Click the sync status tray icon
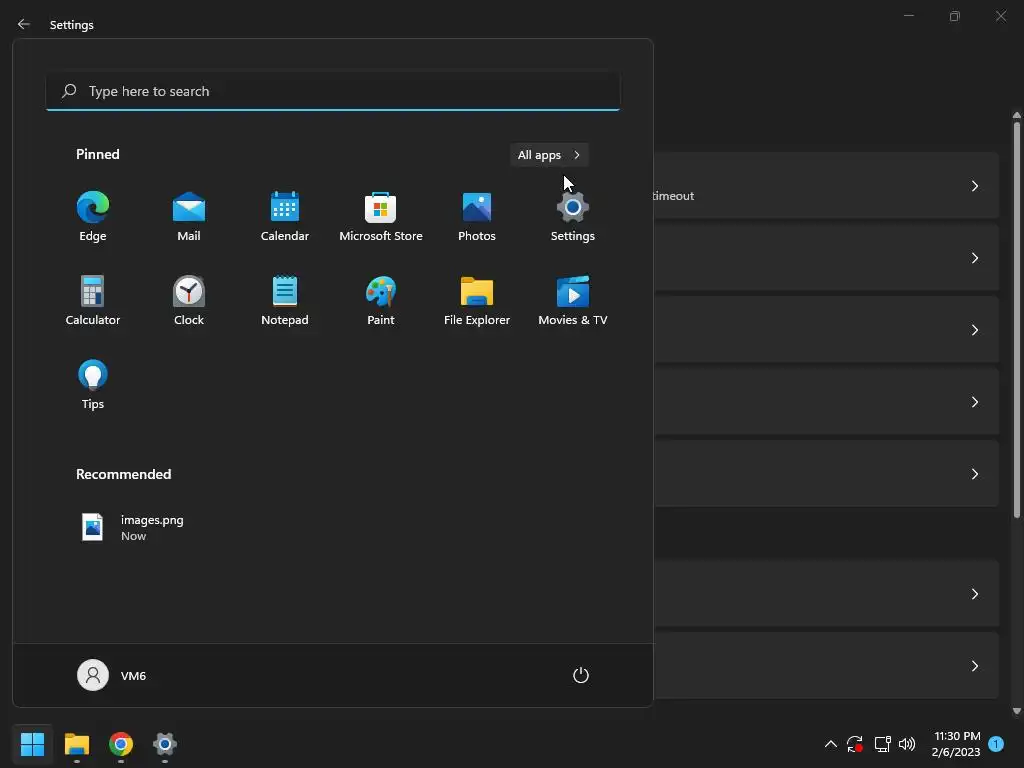This screenshot has height=768, width=1024. pyautogui.click(x=855, y=744)
